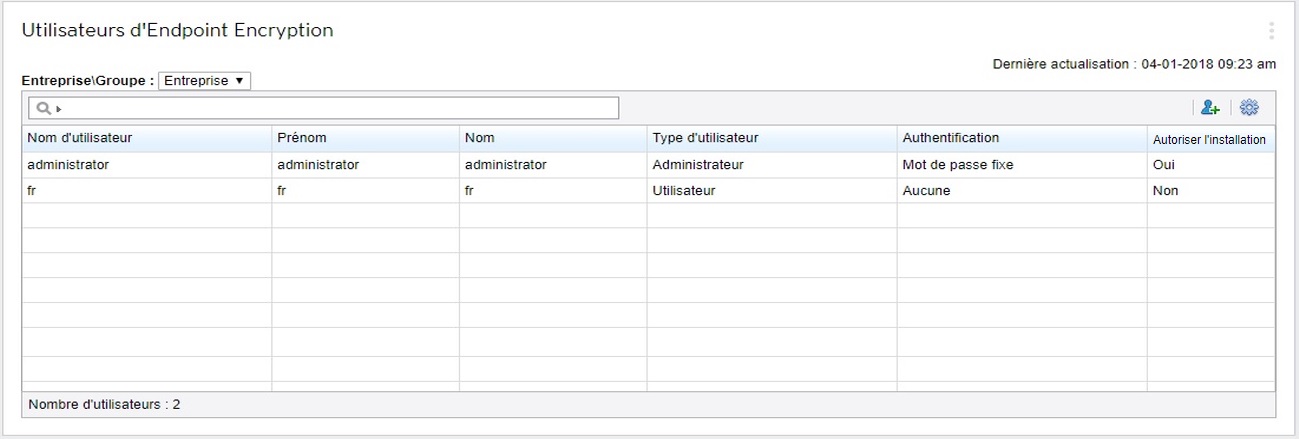Open the widget three-dot options menu
This screenshot has height=439, width=1299.
click(x=1271, y=31)
